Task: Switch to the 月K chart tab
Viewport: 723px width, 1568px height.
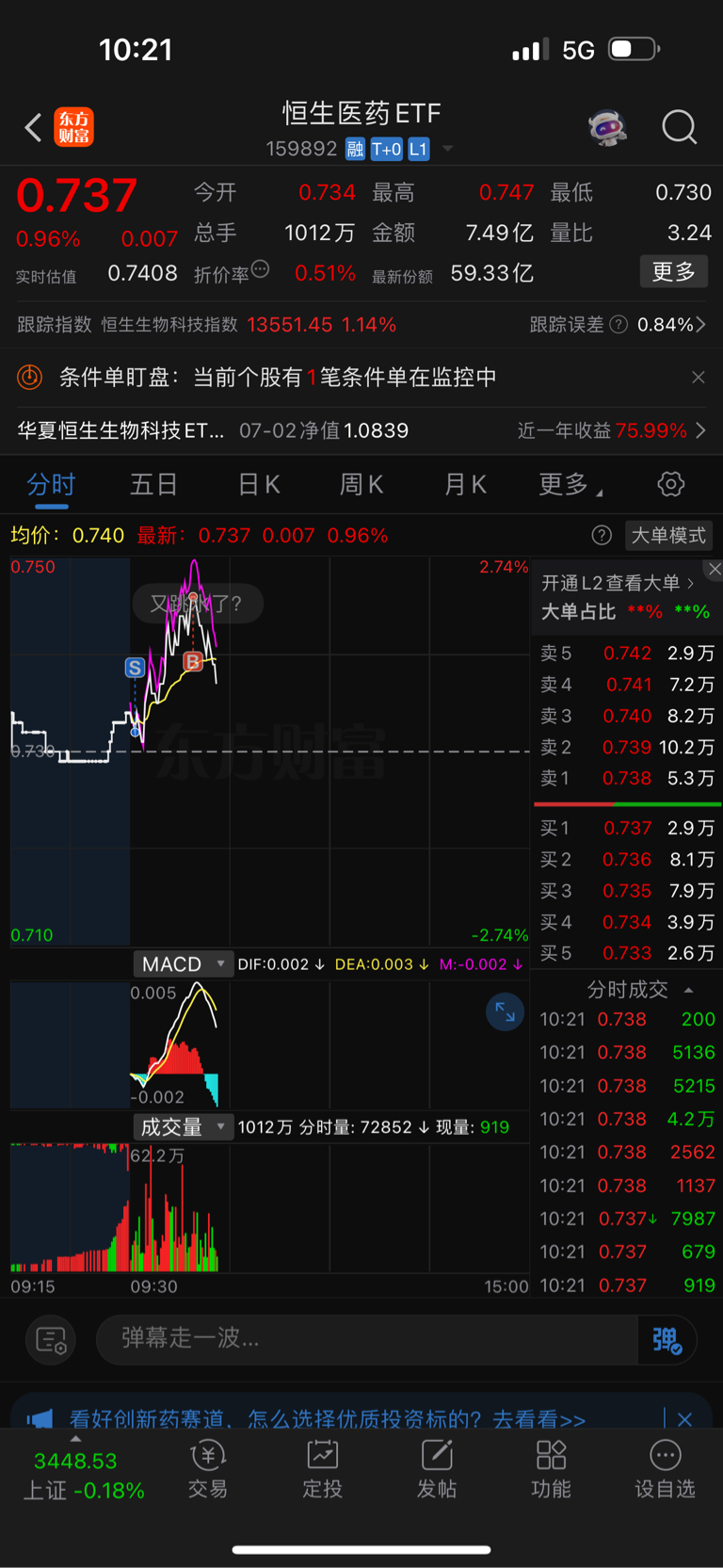Action: [x=464, y=485]
